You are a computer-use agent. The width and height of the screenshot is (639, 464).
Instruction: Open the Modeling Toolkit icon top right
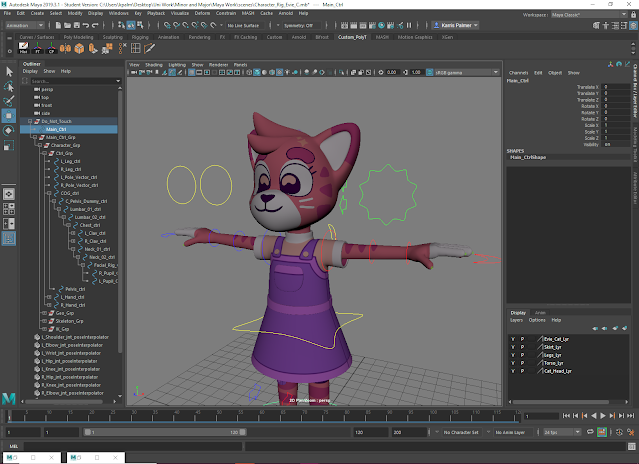[x=596, y=25]
